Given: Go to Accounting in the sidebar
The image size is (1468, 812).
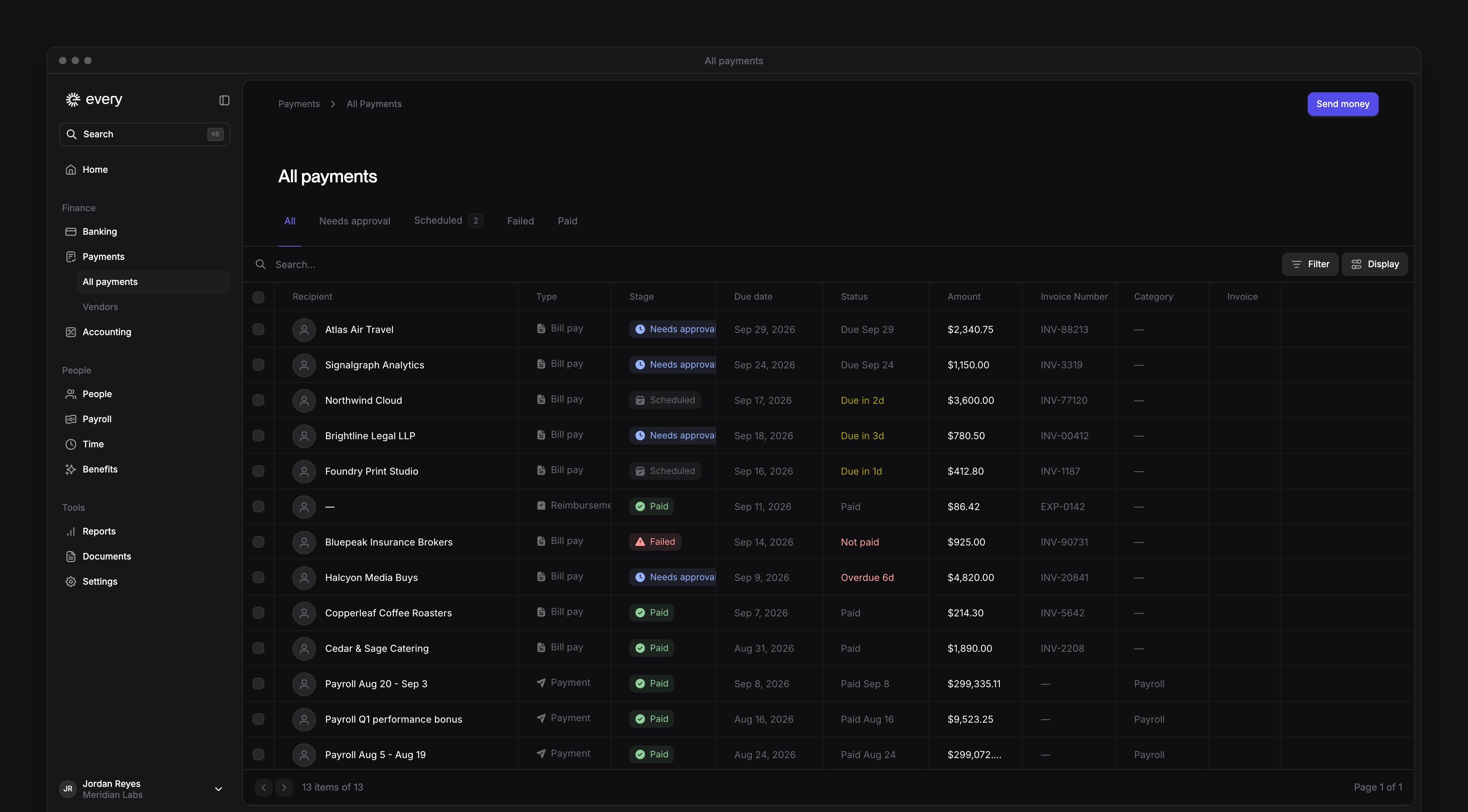Looking at the screenshot, I should [144, 332].
